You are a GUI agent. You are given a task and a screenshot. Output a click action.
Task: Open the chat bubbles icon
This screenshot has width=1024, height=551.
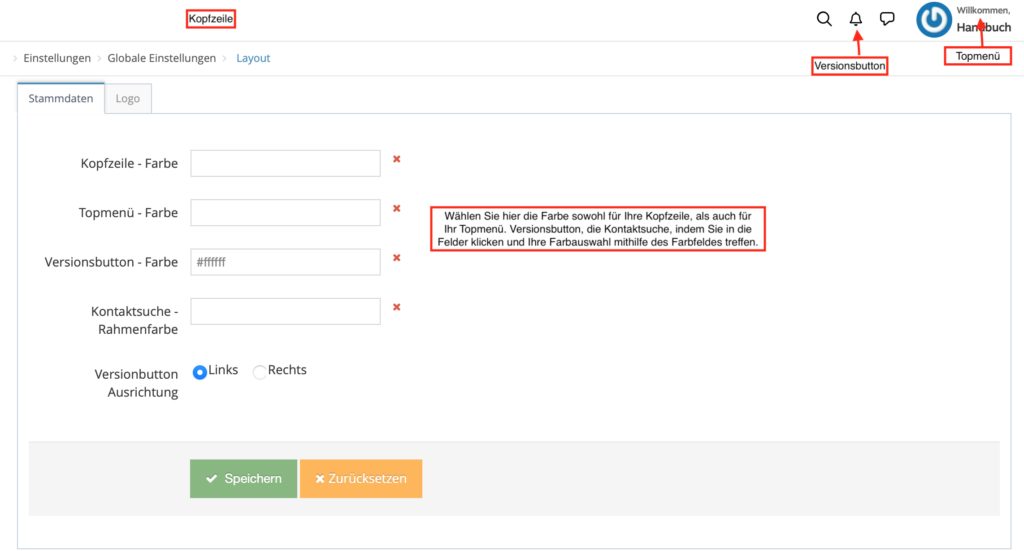(x=887, y=19)
